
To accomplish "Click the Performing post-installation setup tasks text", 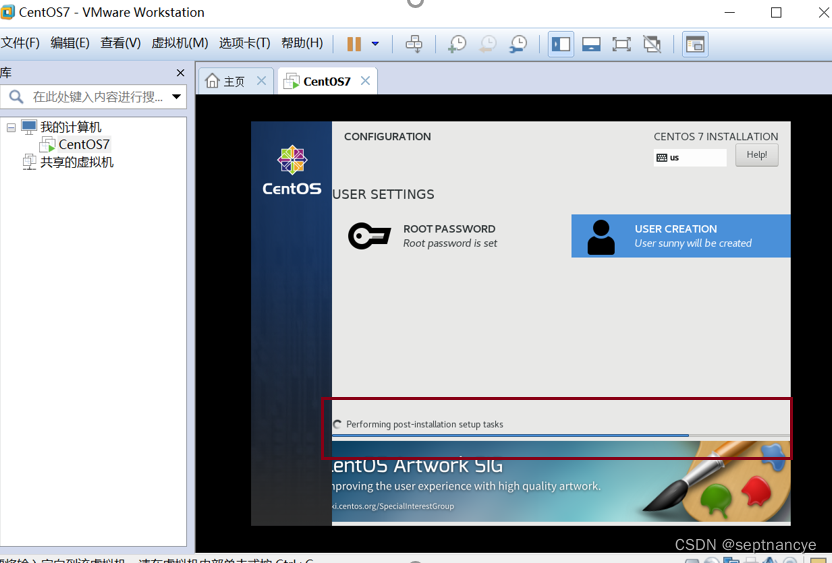I will [424, 425].
